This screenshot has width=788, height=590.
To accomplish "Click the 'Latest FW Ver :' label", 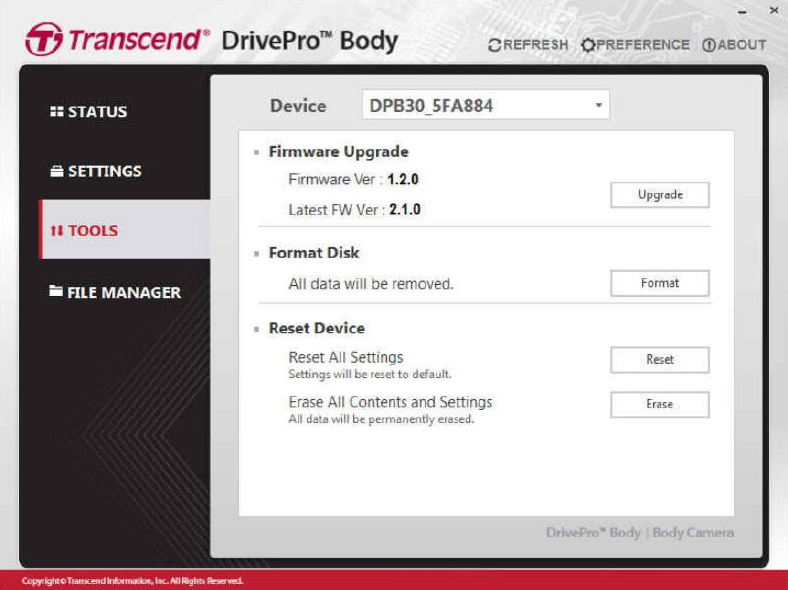I will [337, 210].
